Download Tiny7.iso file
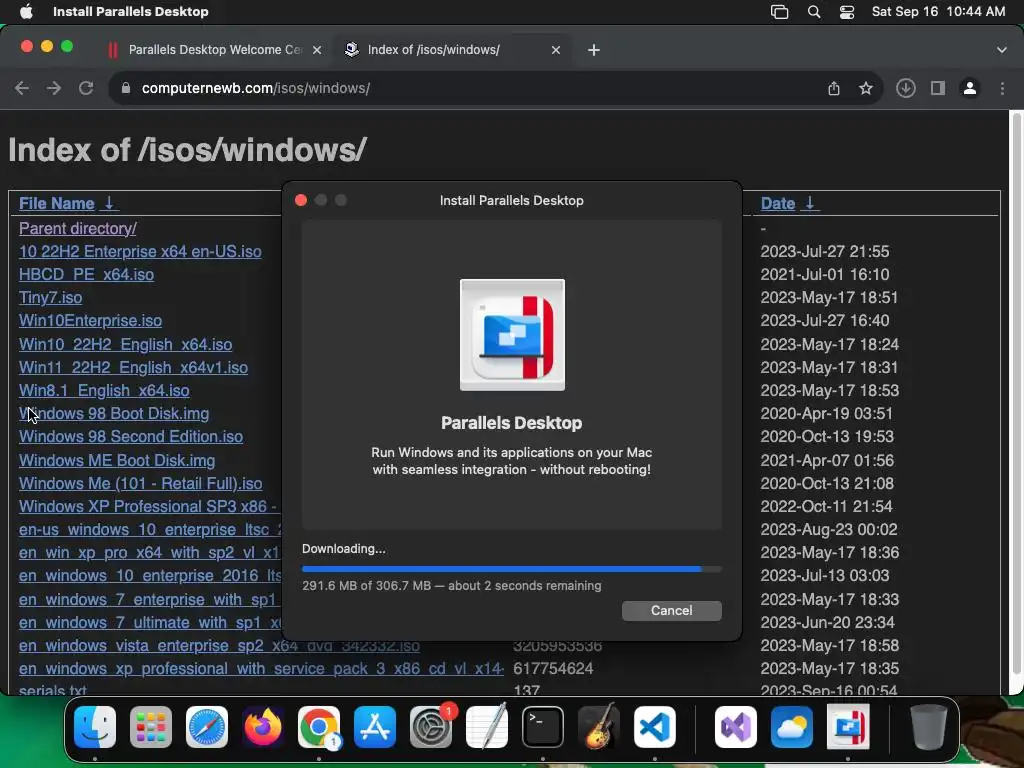1024x768 pixels. tap(50, 297)
